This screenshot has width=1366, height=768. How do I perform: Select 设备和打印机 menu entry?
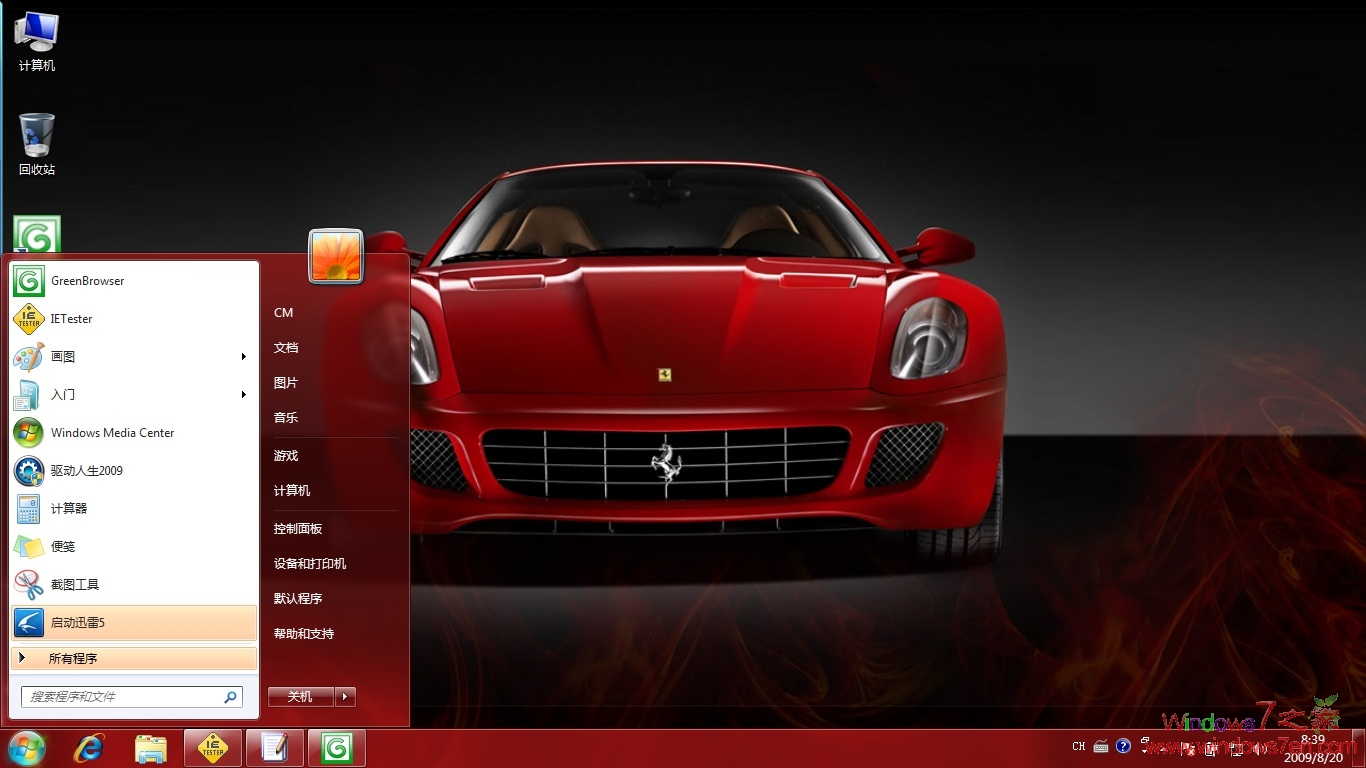(310, 564)
